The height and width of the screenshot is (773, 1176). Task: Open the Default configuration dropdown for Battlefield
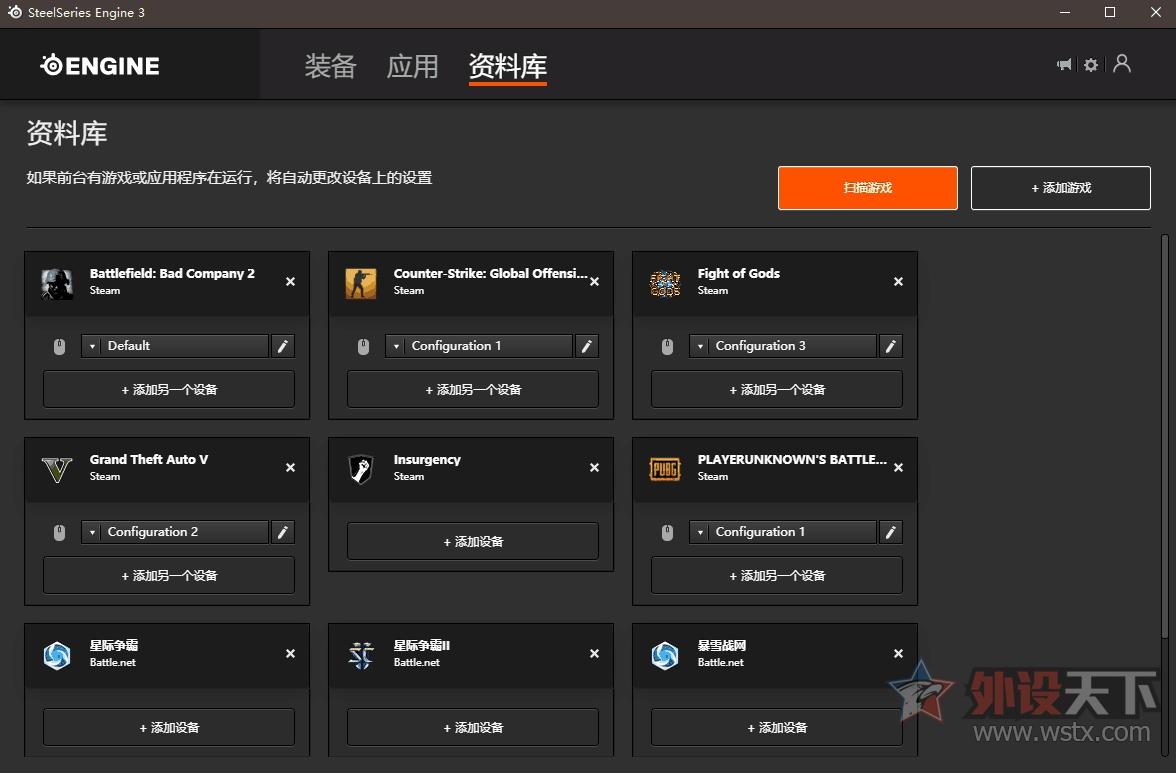point(175,346)
